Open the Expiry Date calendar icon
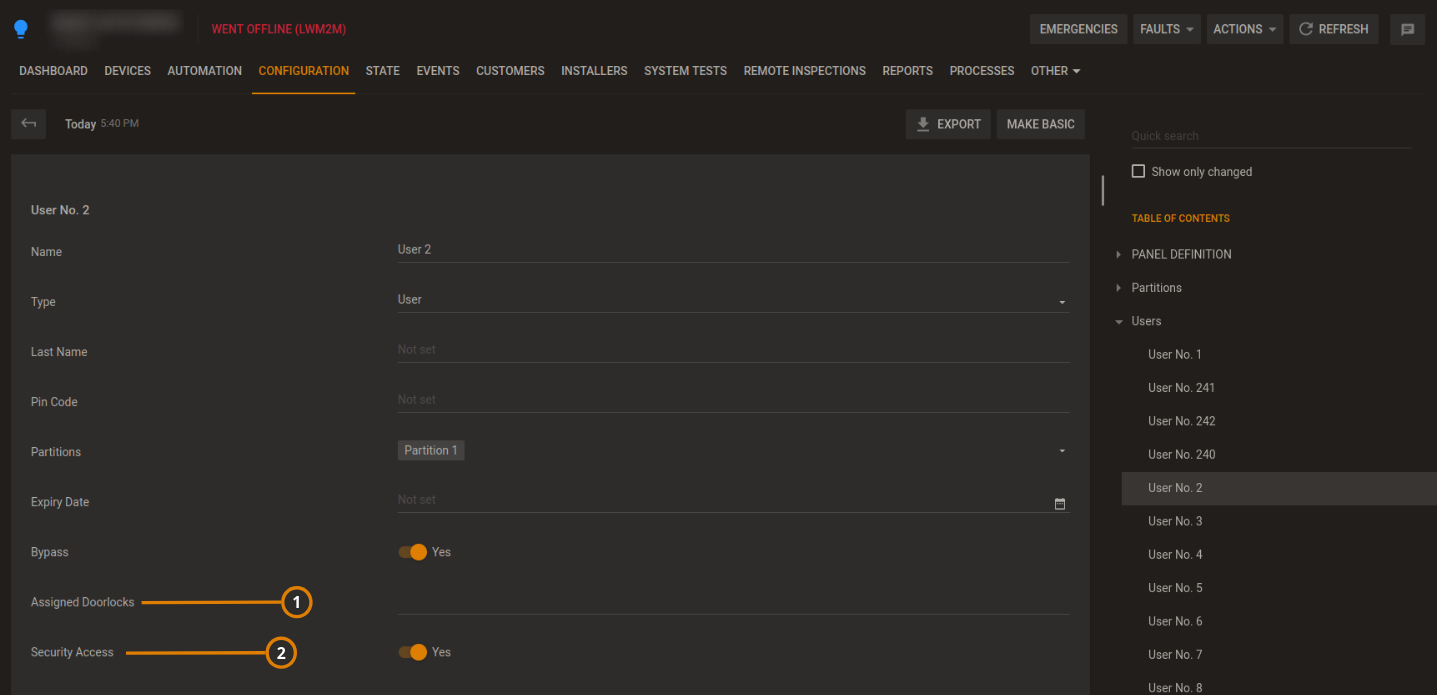Image resolution: width=1437 pixels, height=695 pixels. 1060,503
